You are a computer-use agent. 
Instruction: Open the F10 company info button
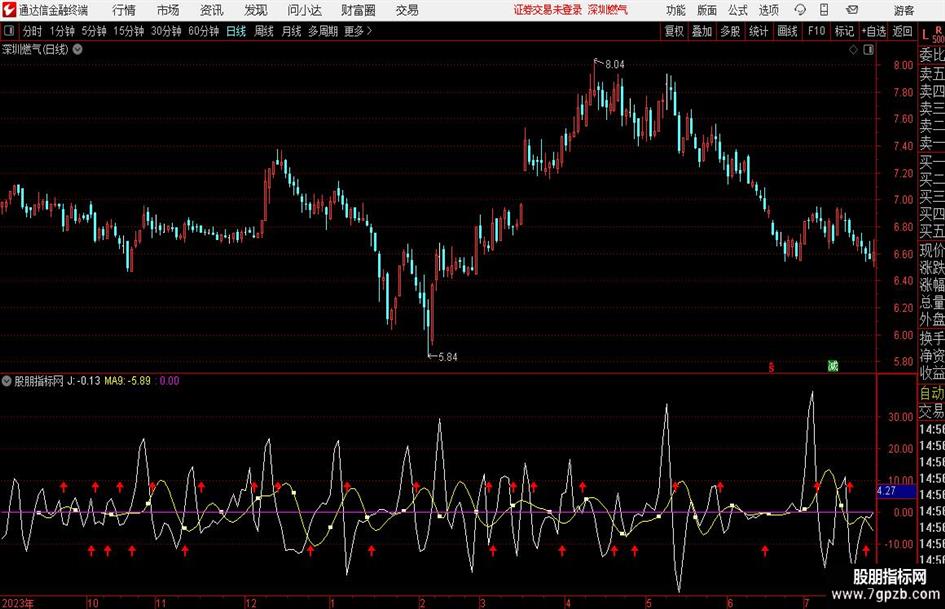click(x=817, y=31)
